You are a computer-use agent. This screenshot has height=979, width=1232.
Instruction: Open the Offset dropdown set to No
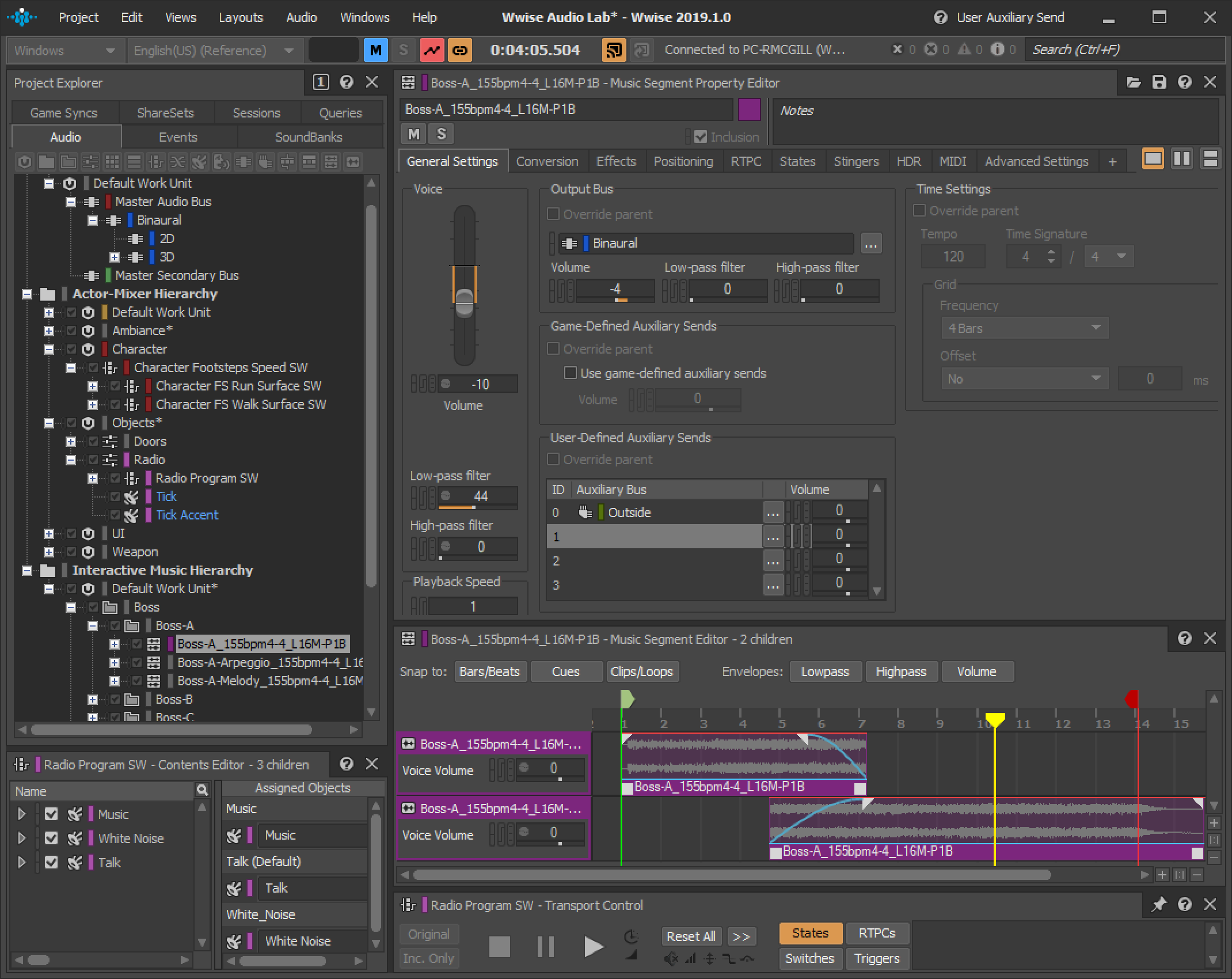[1024, 378]
